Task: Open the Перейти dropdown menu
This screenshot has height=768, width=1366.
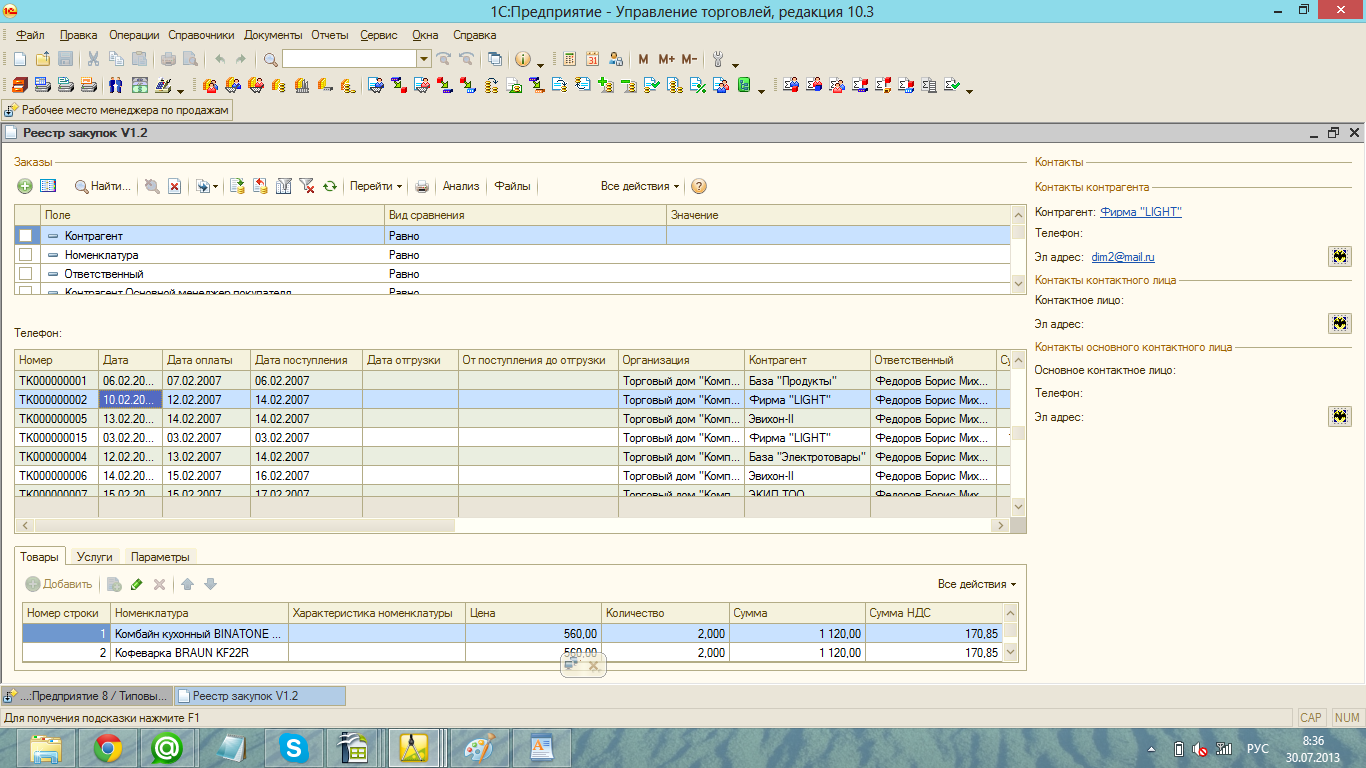Action: (376, 186)
